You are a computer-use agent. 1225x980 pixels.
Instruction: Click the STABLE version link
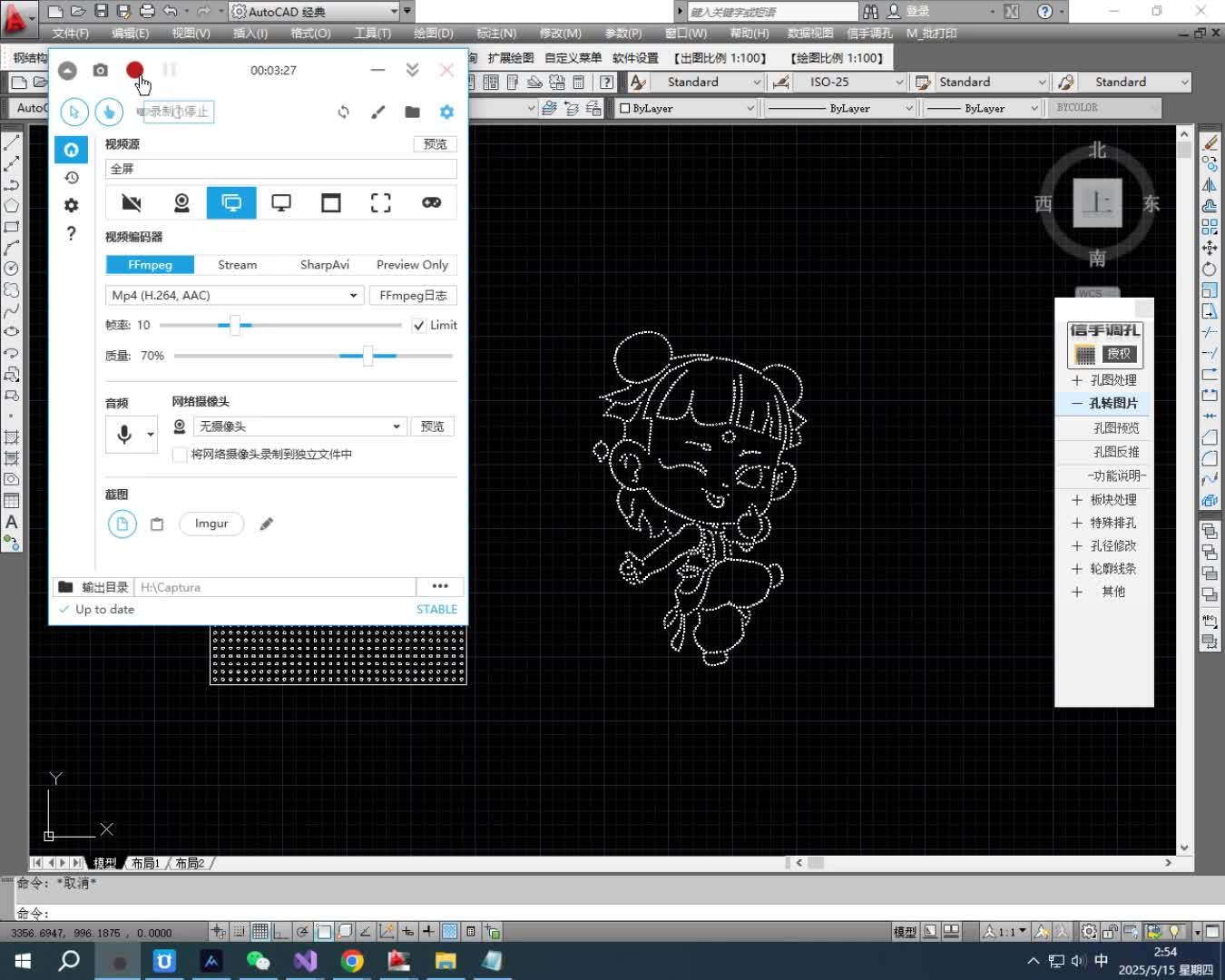pos(436,609)
